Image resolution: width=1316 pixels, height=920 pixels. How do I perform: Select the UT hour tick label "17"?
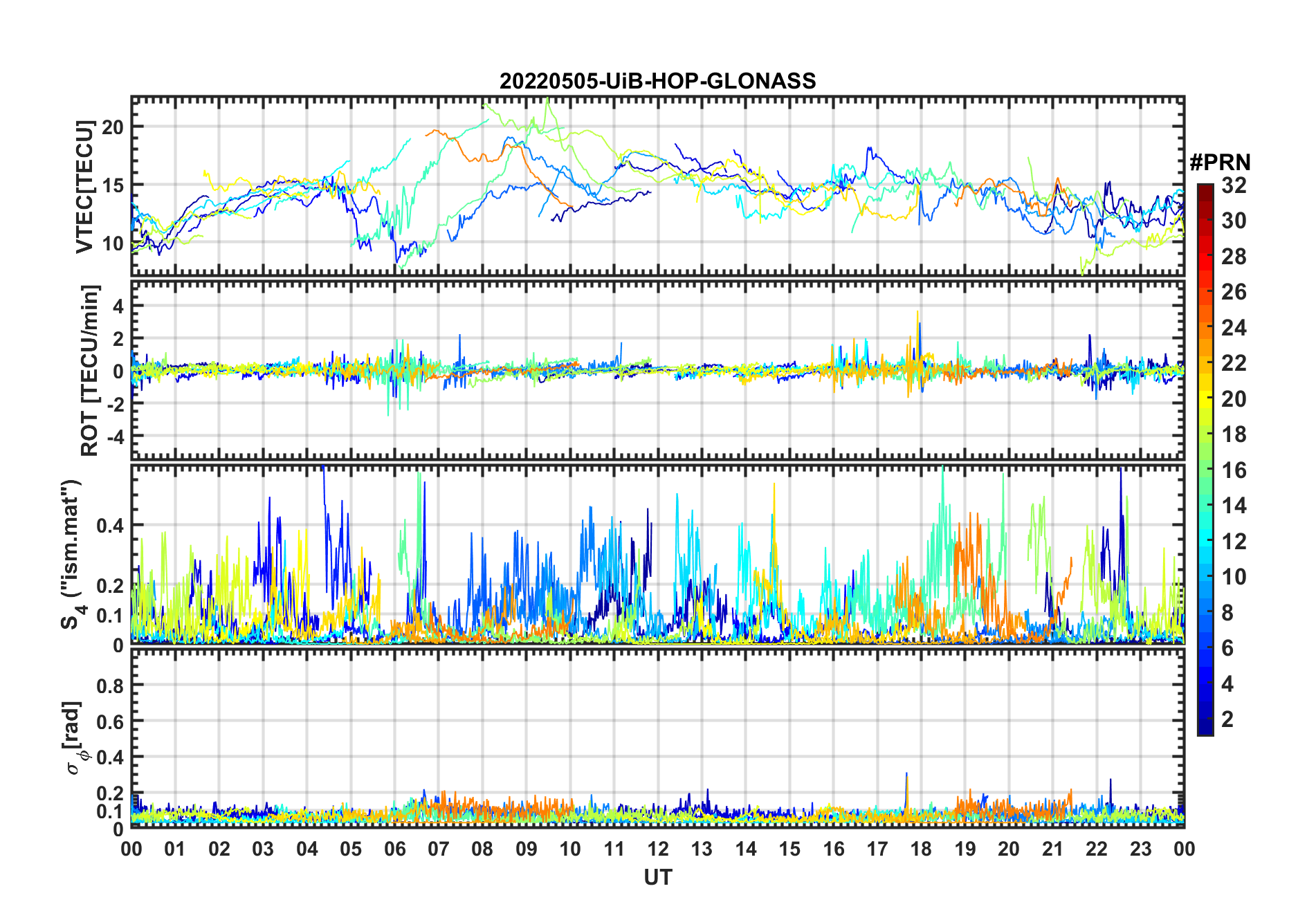tap(877, 849)
